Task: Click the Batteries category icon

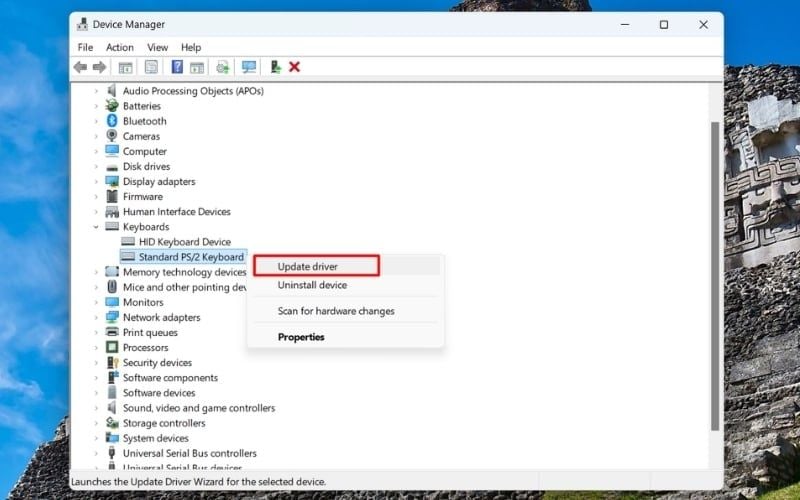Action: (112, 106)
